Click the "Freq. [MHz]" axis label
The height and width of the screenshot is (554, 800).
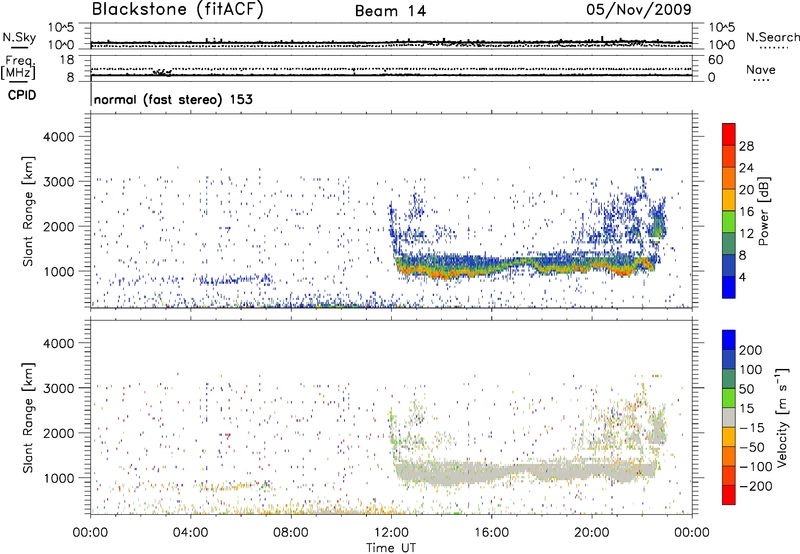click(18, 68)
